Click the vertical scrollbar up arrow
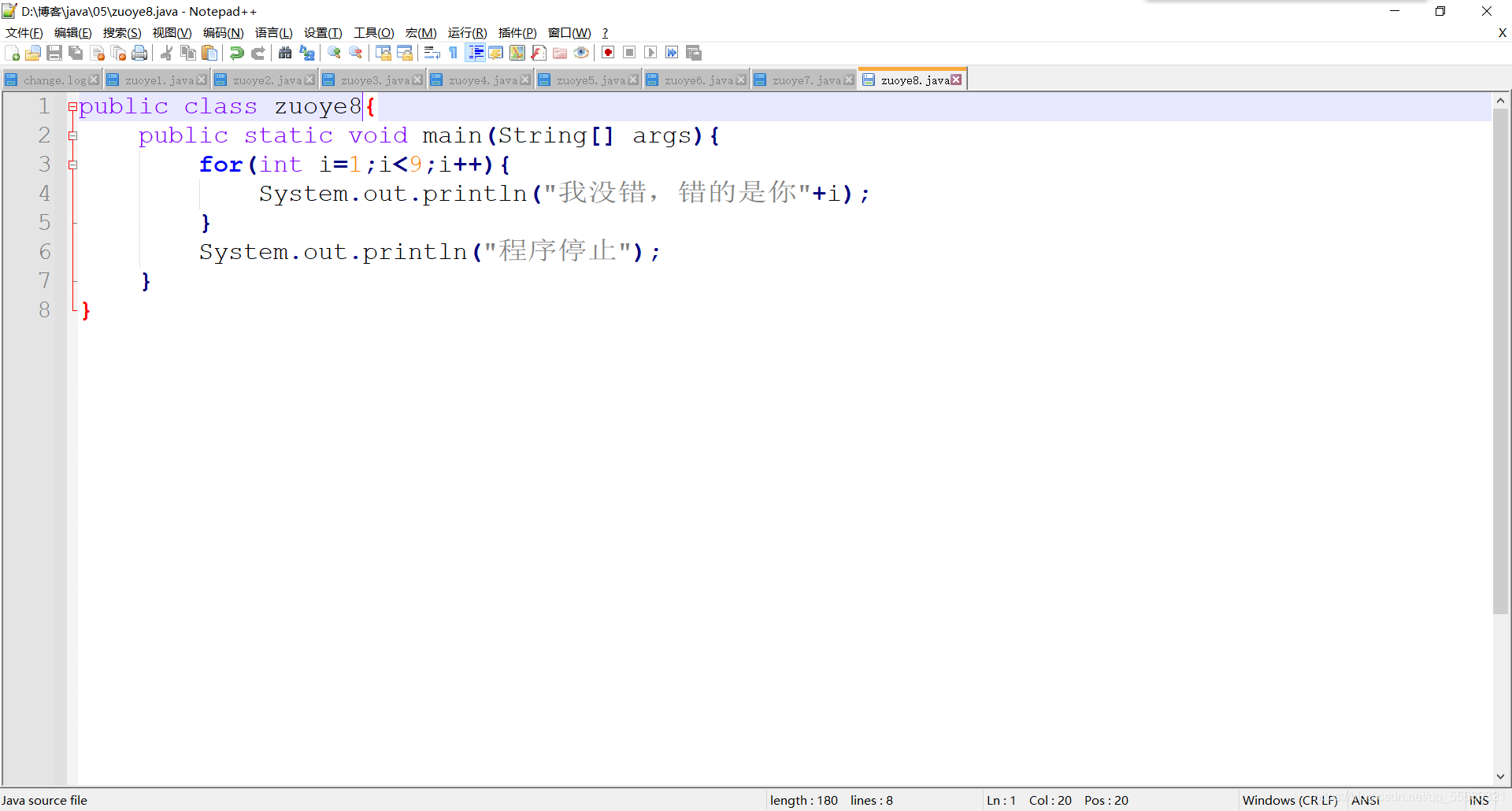 click(x=1500, y=101)
